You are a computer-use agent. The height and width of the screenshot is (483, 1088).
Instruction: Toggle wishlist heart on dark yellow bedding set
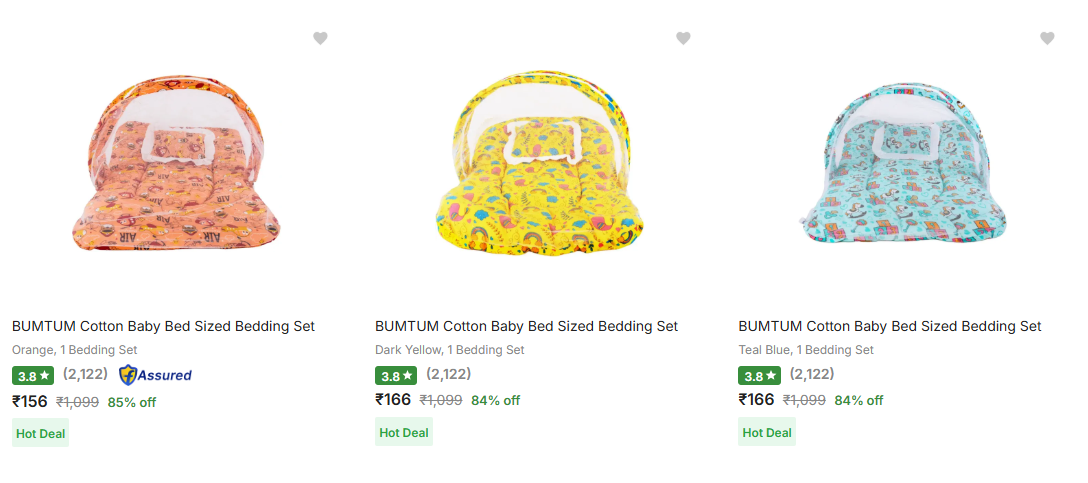pos(683,39)
